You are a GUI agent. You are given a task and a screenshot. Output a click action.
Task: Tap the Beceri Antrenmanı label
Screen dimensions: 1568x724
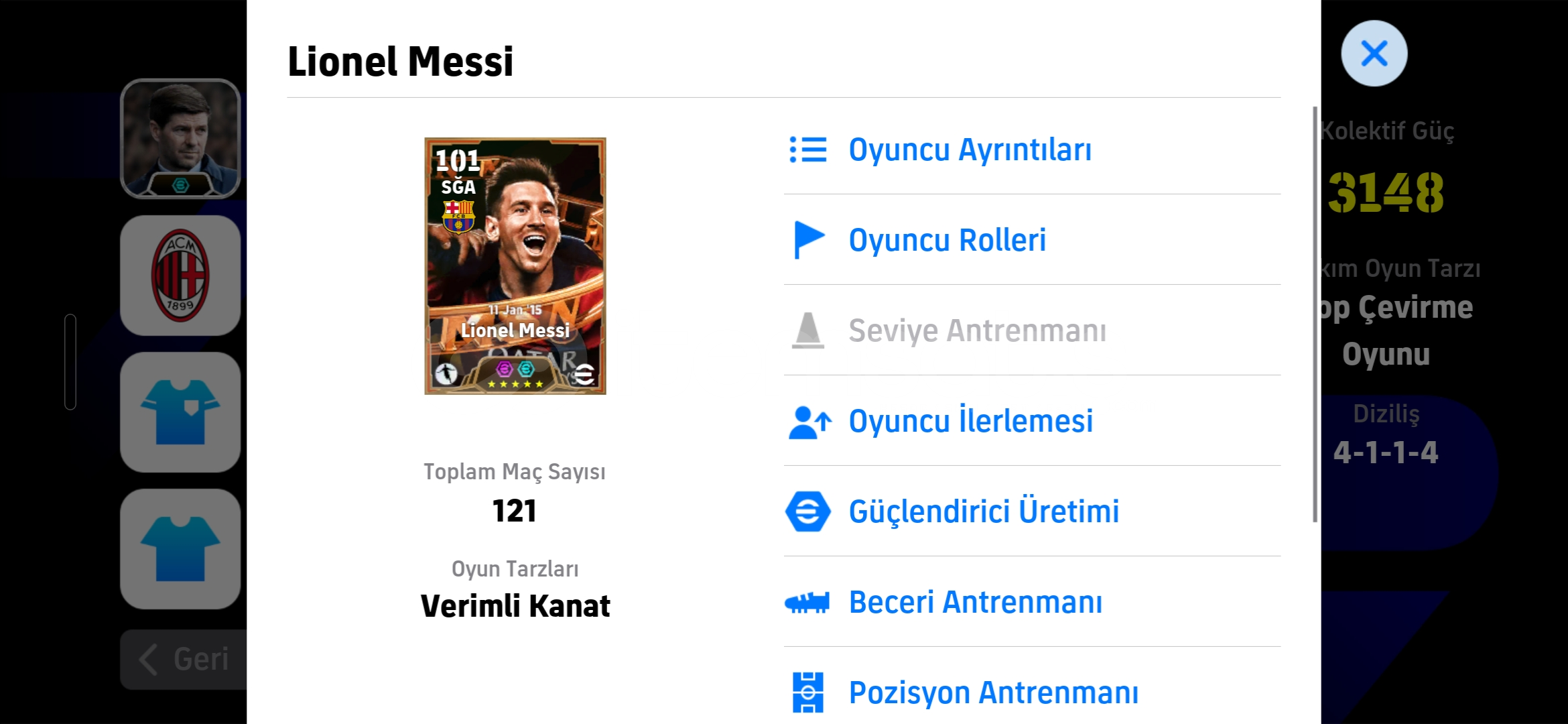coord(975,602)
